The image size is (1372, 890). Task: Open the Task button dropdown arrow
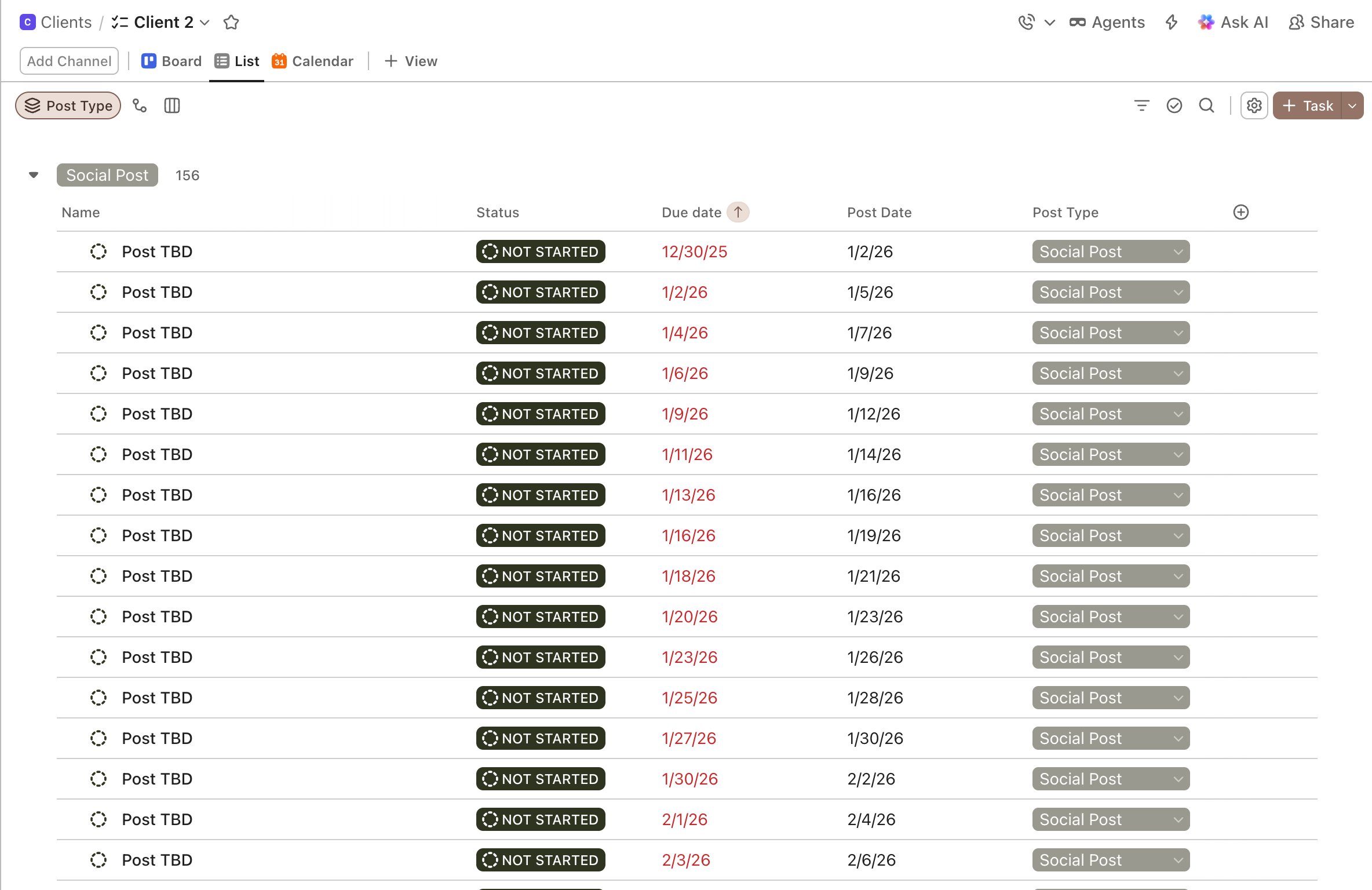pos(1352,105)
